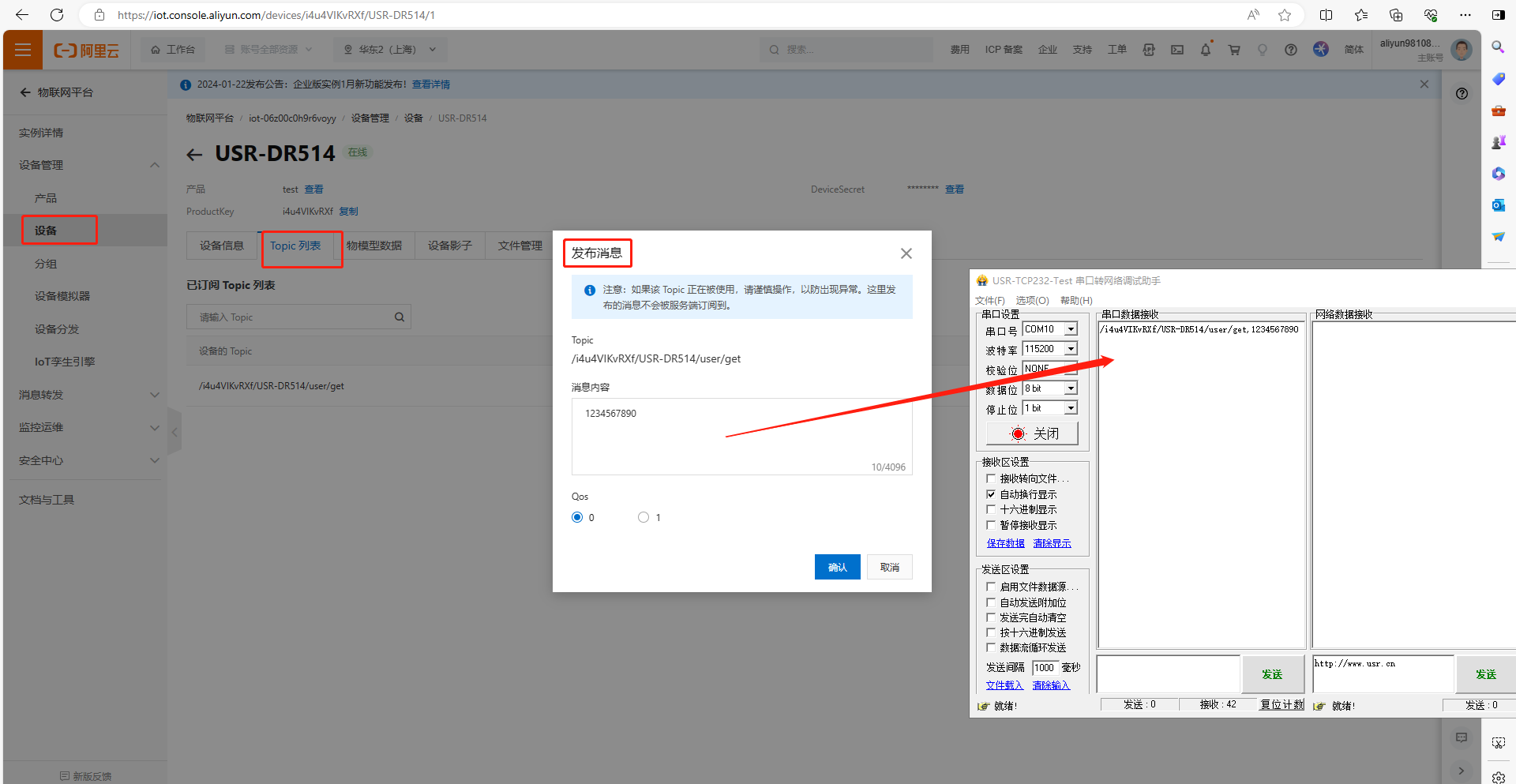Enable hexadecimal display checkbox
This screenshot has width=1516, height=784.
pos(991,510)
